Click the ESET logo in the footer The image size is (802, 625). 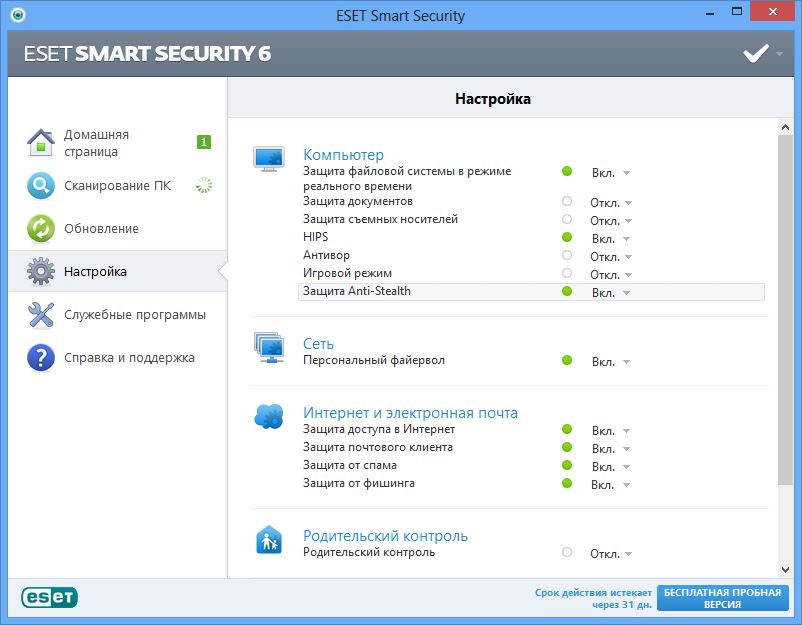click(x=50, y=597)
